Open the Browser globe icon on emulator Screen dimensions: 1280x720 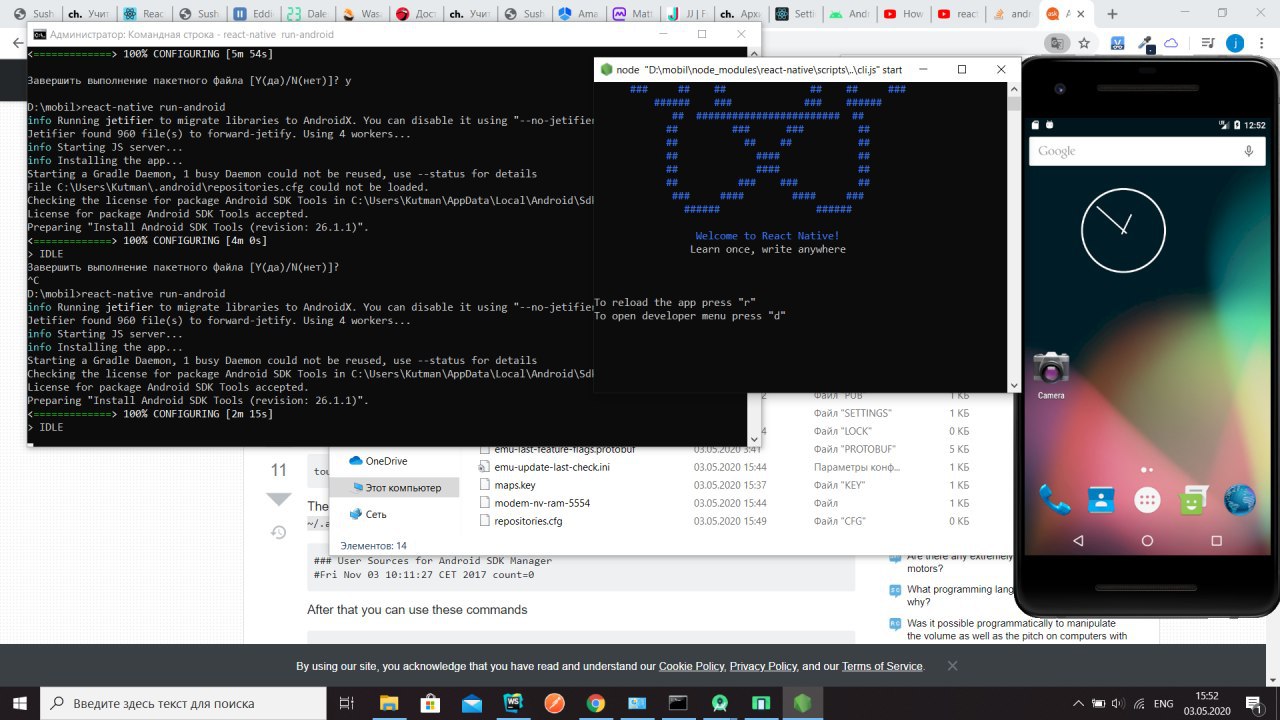tap(1239, 498)
